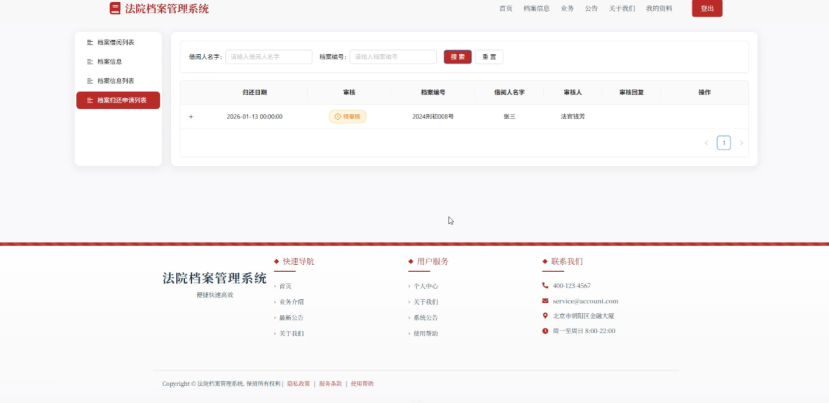This screenshot has width=829, height=403.
Task: Open 首页 in top navigation
Action: (506, 8)
